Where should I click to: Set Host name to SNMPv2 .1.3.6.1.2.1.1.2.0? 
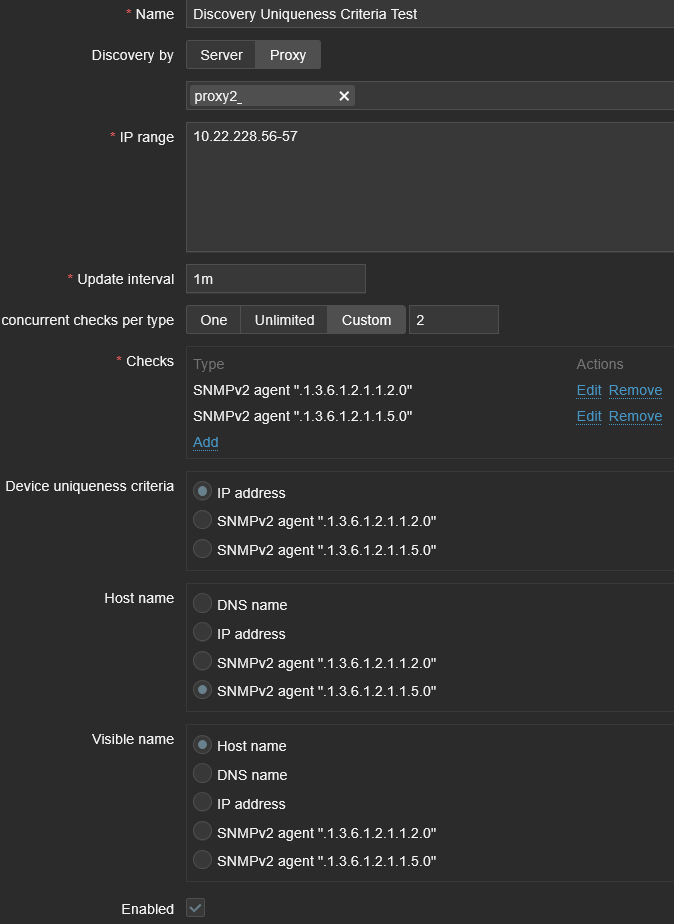click(x=203, y=662)
